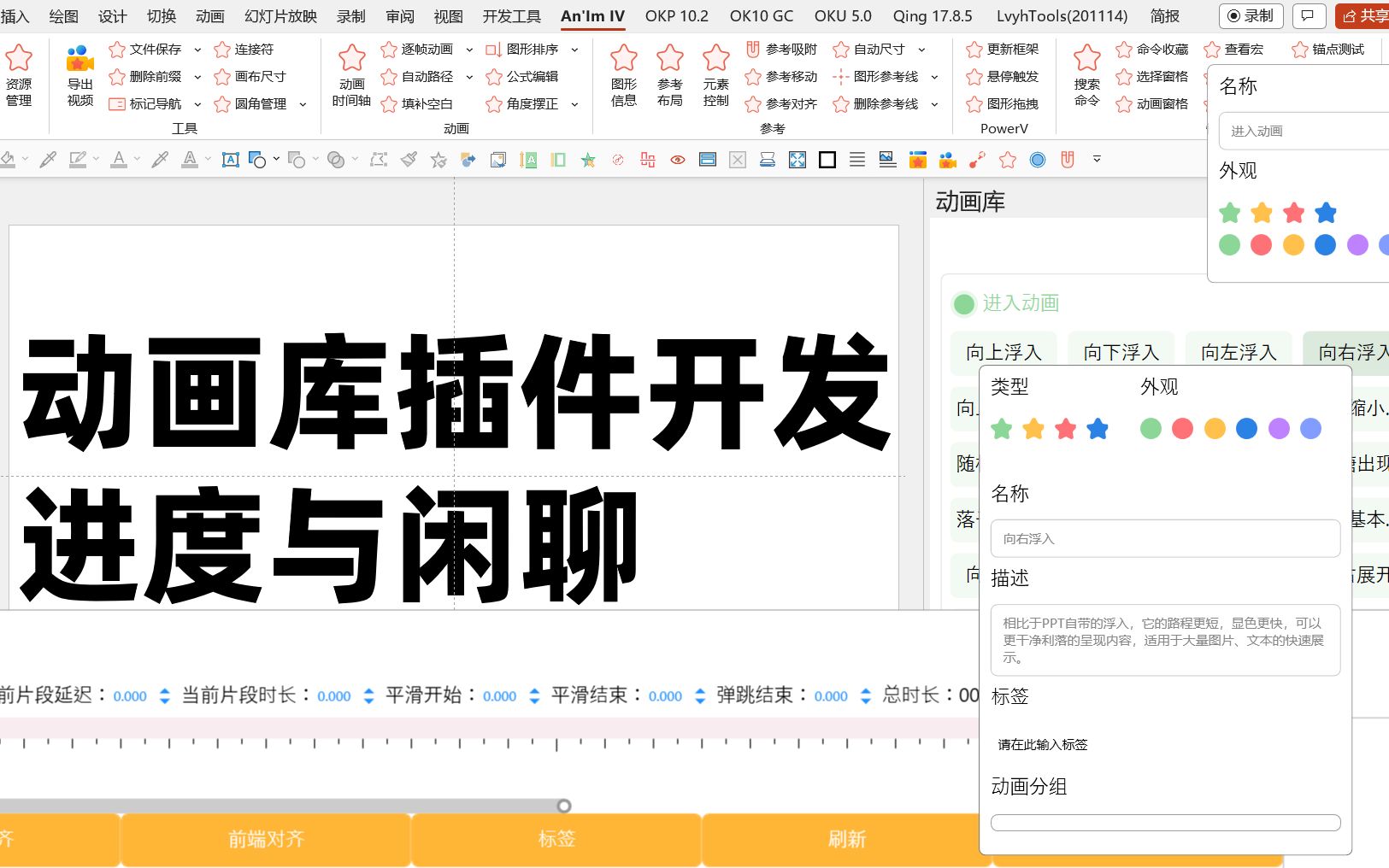This screenshot has width=1389, height=868.
Task: Pick the purple circle beside 类型 stars
Action: [x=1279, y=429]
